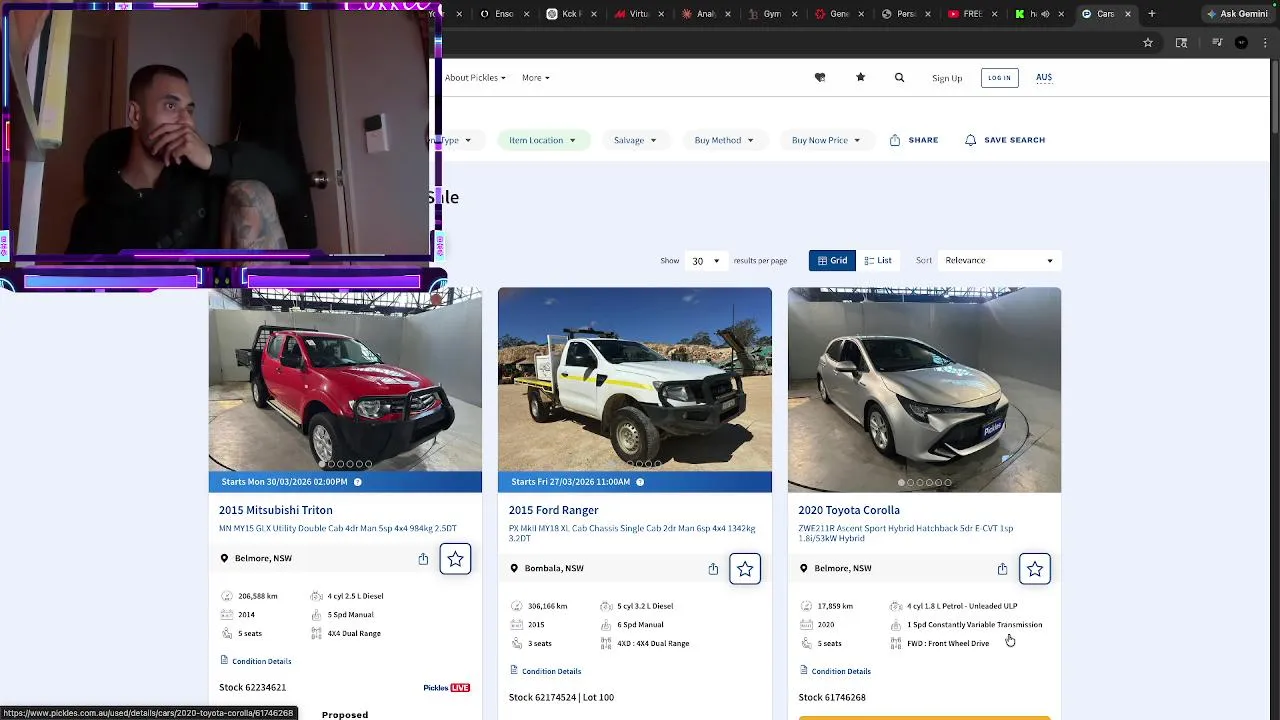Image resolution: width=1280 pixels, height=720 pixels.
Task: Open the search magnifier icon in header
Action: [899, 77]
